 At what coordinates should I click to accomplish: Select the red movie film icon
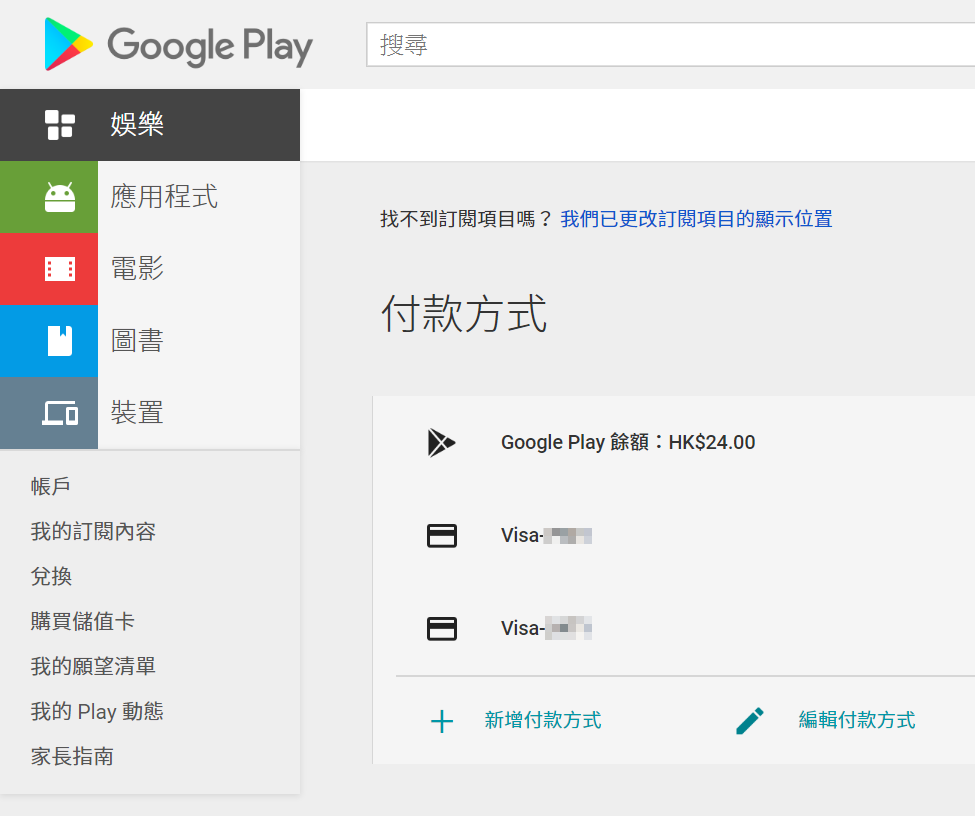(60, 269)
